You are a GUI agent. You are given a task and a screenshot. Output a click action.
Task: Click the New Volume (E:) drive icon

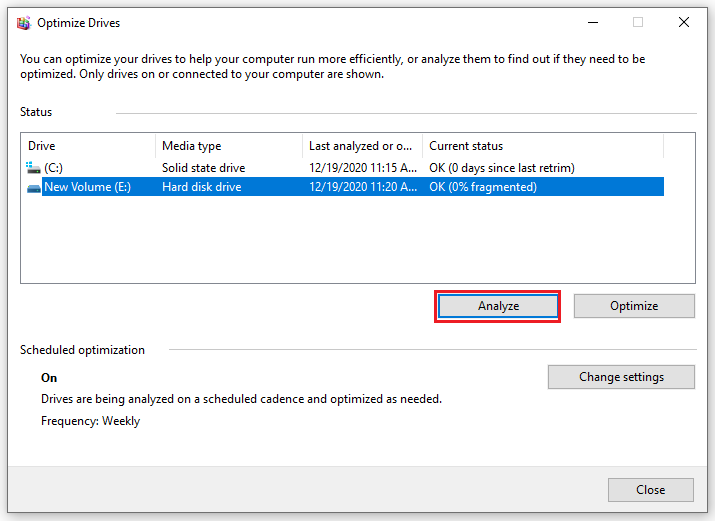pyautogui.click(x=34, y=187)
